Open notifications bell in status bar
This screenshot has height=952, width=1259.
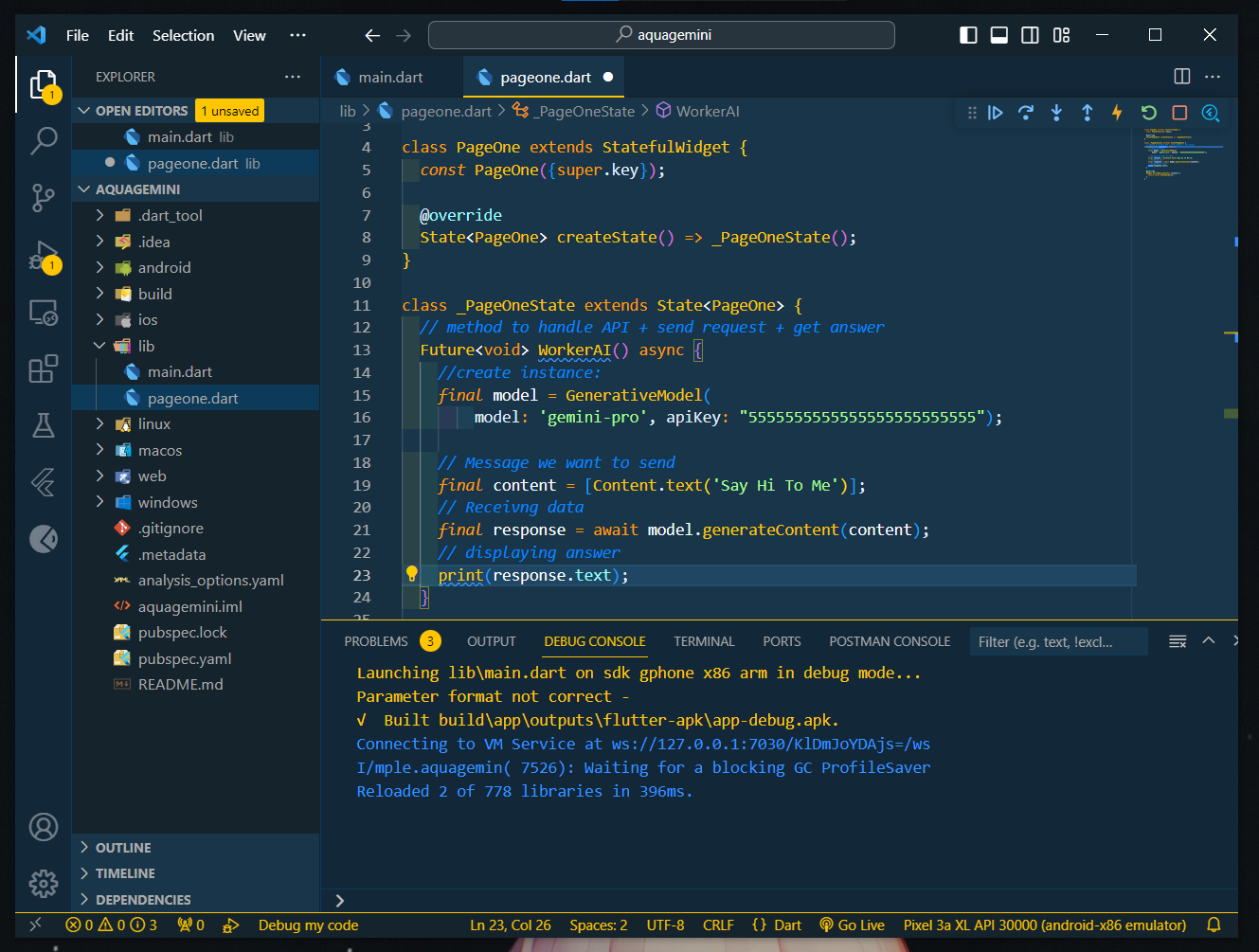point(1214,925)
